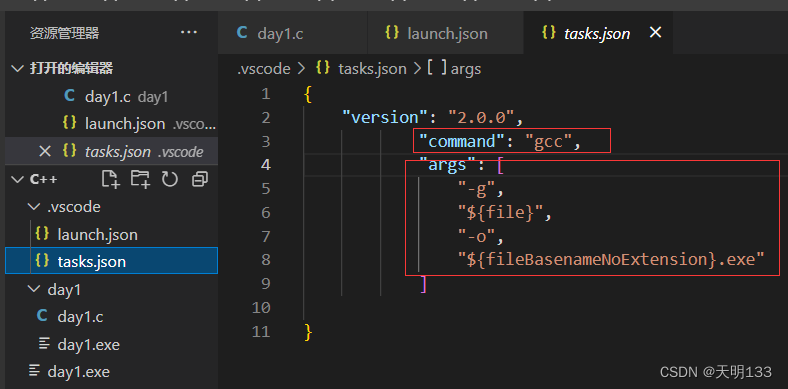Click the closing curly brace on line 11
Image resolution: width=788 pixels, height=389 pixels.
pyautogui.click(x=308, y=332)
